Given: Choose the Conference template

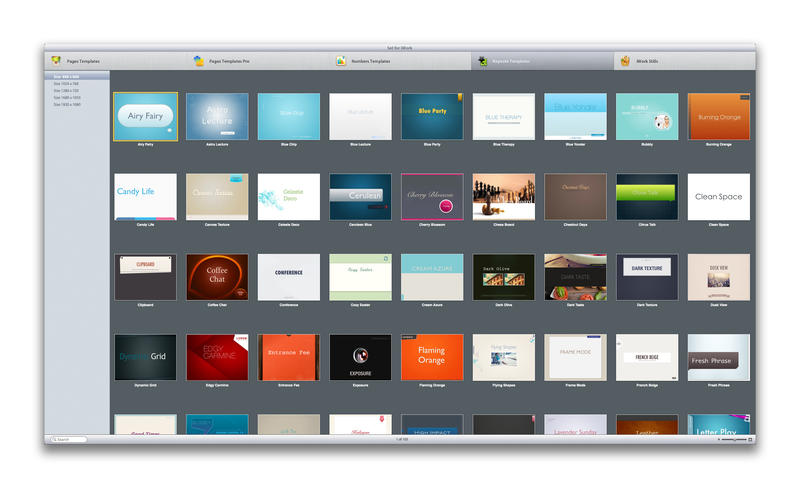Looking at the screenshot, I should [x=289, y=277].
